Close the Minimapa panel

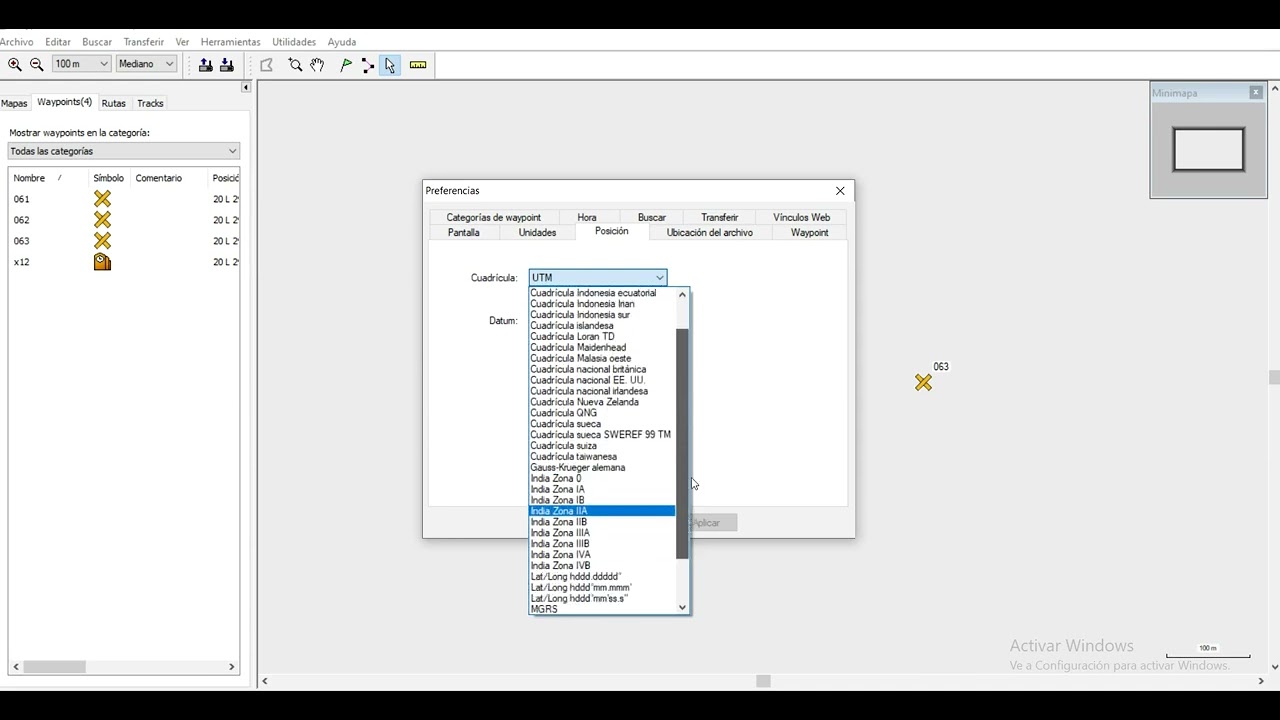(x=1256, y=93)
